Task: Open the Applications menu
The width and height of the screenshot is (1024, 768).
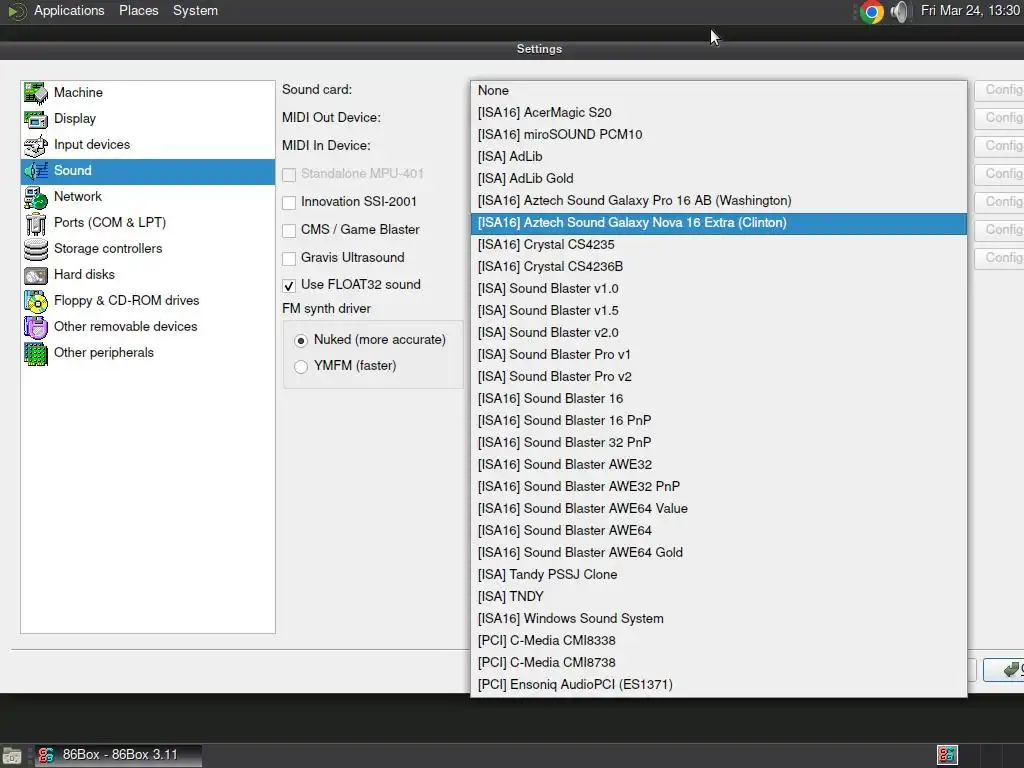Action: click(x=69, y=11)
